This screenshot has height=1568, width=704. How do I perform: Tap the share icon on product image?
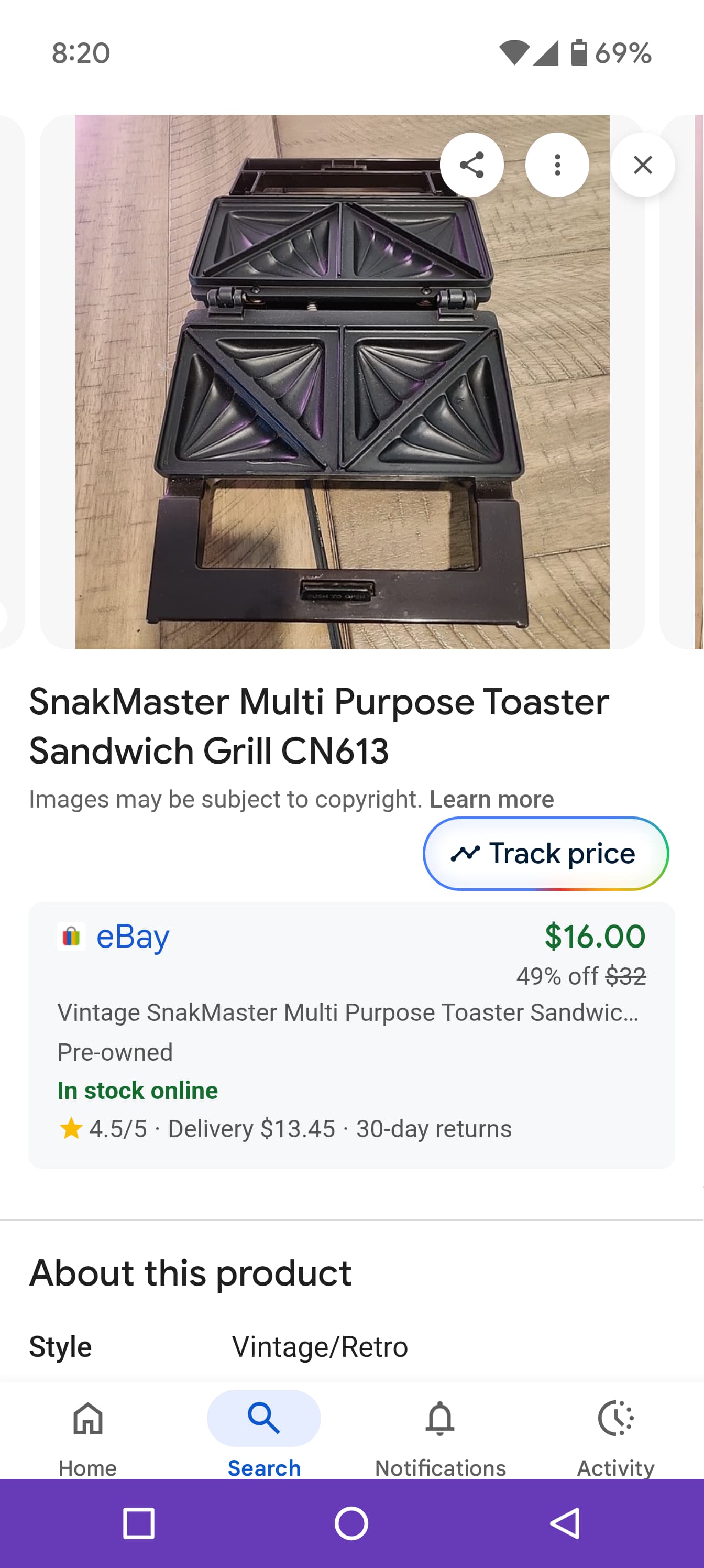click(471, 165)
